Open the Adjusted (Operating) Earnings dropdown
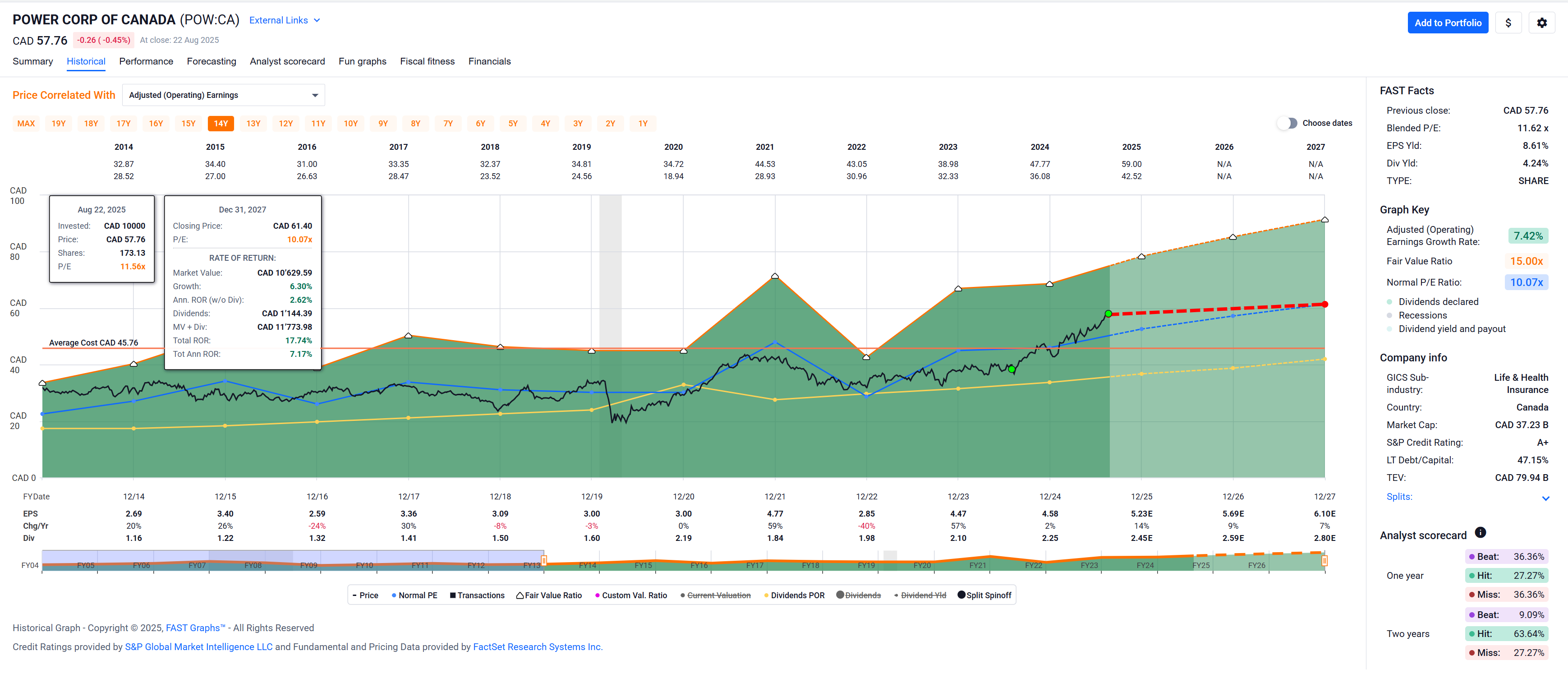This screenshot has height=674, width=1568. [223, 95]
